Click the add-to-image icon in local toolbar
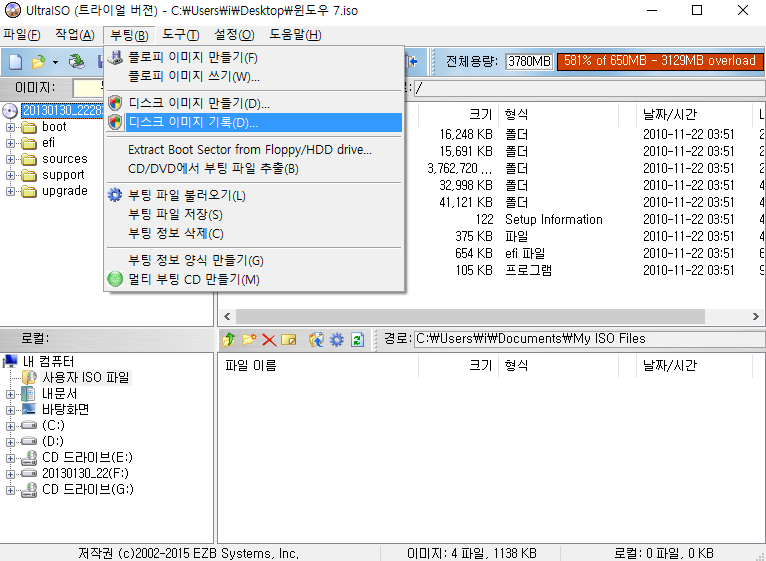 click(x=317, y=339)
